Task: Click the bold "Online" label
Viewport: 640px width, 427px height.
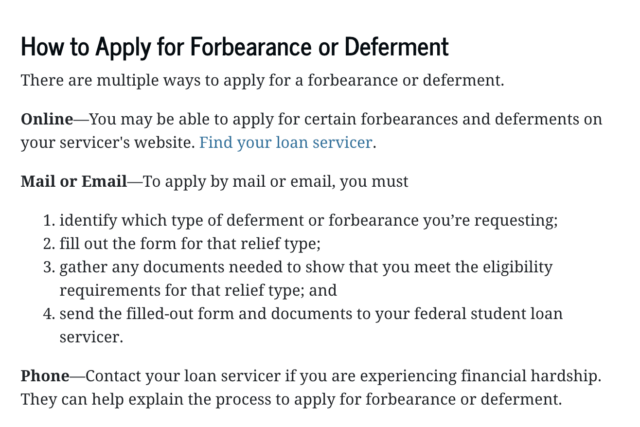Action: 46,119
